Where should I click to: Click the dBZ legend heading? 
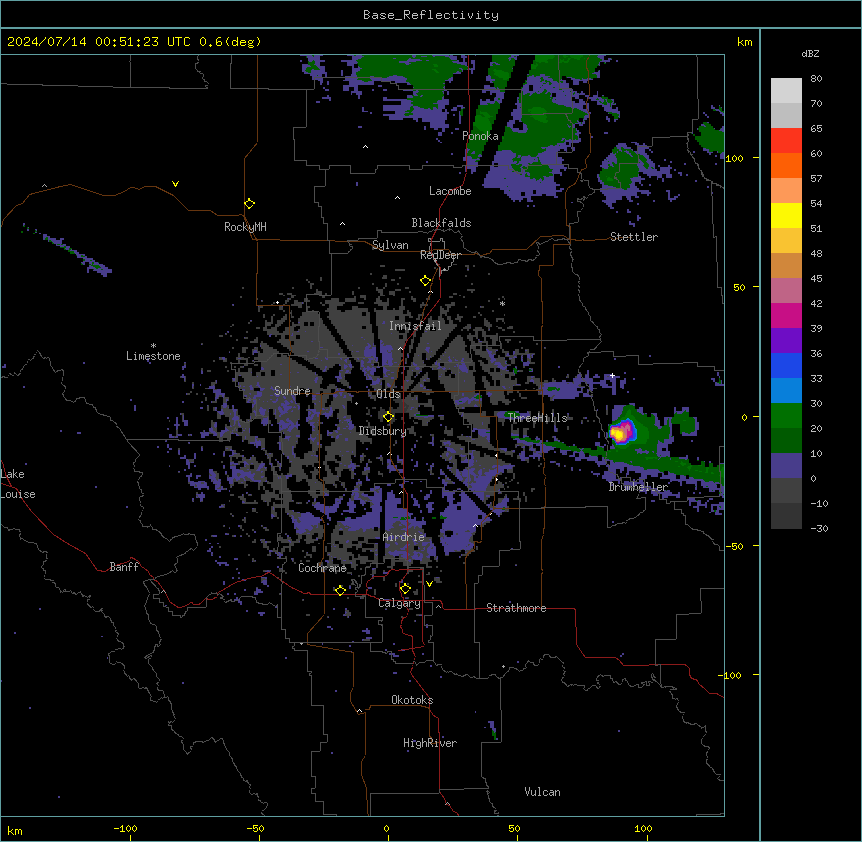[810, 54]
